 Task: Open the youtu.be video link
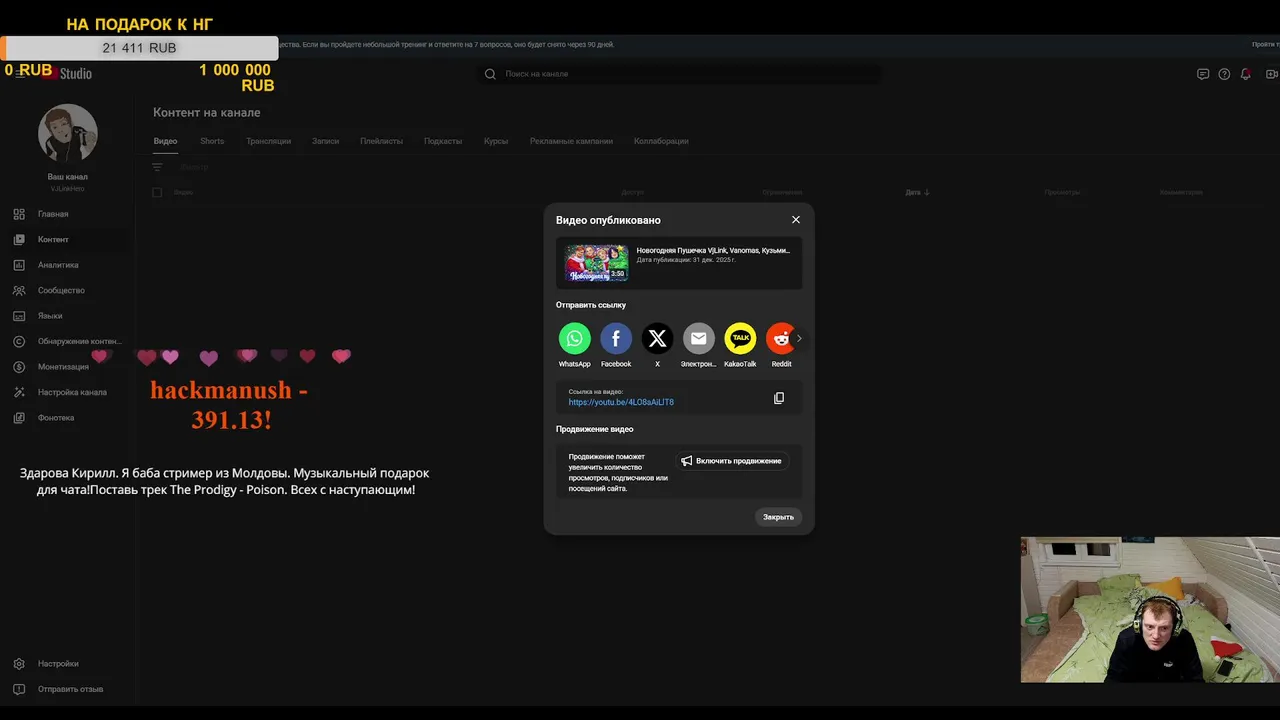coord(621,402)
